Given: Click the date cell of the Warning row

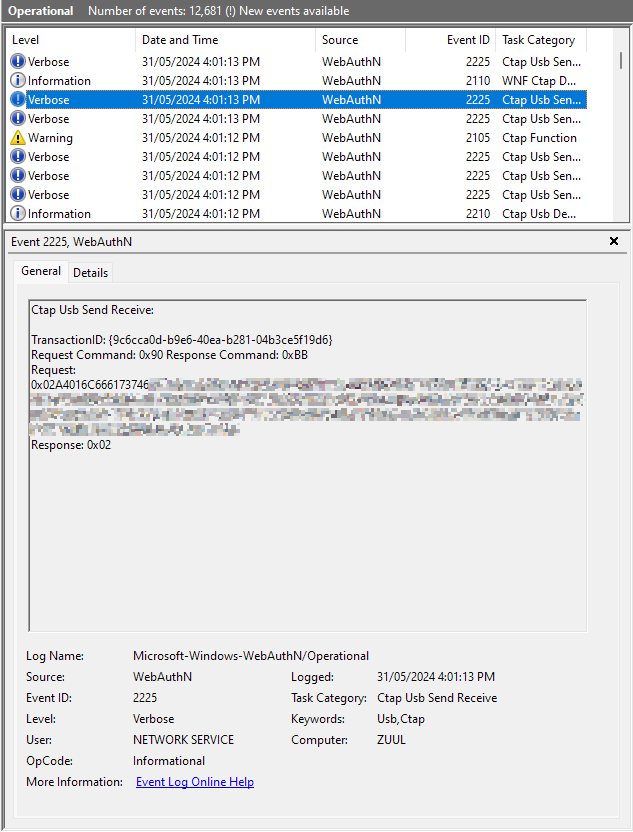Looking at the screenshot, I should [x=201, y=138].
